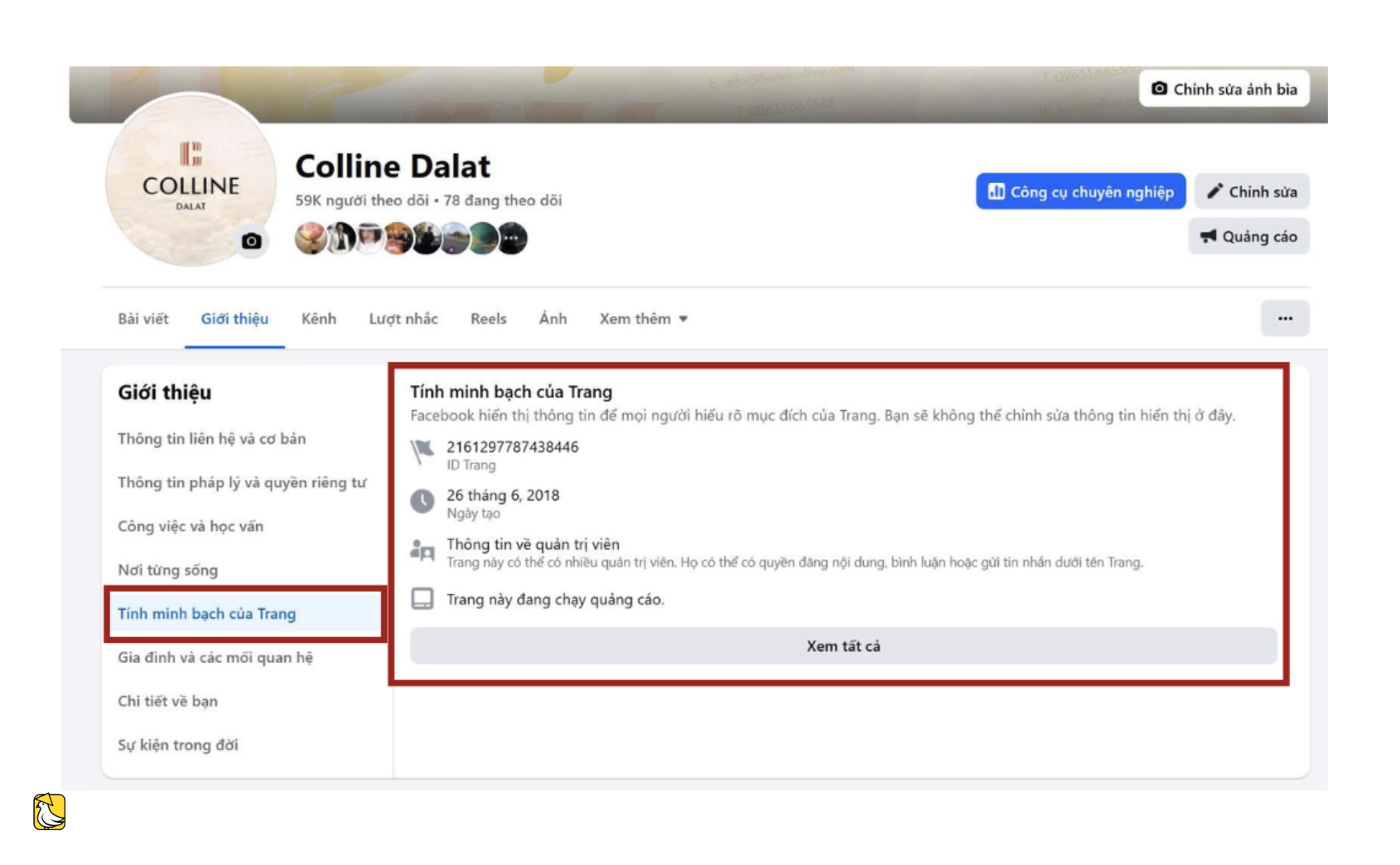Click the clock icon beside creation date
The image size is (1400, 865).
click(422, 501)
